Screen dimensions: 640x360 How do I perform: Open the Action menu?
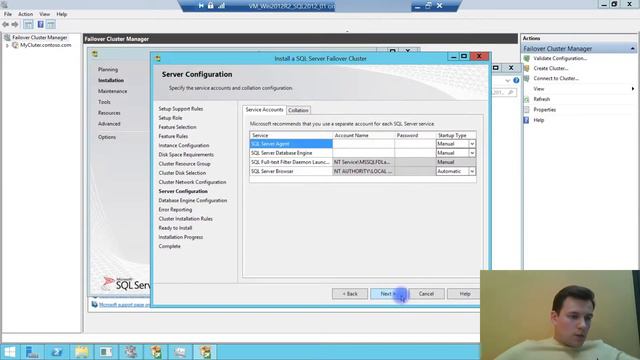pyautogui.click(x=25, y=14)
